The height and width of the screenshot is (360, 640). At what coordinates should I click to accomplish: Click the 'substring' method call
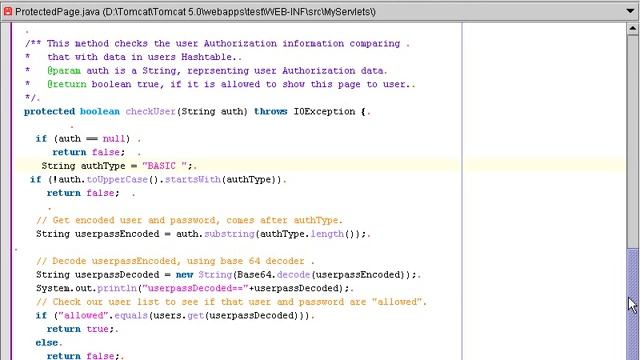coord(229,234)
